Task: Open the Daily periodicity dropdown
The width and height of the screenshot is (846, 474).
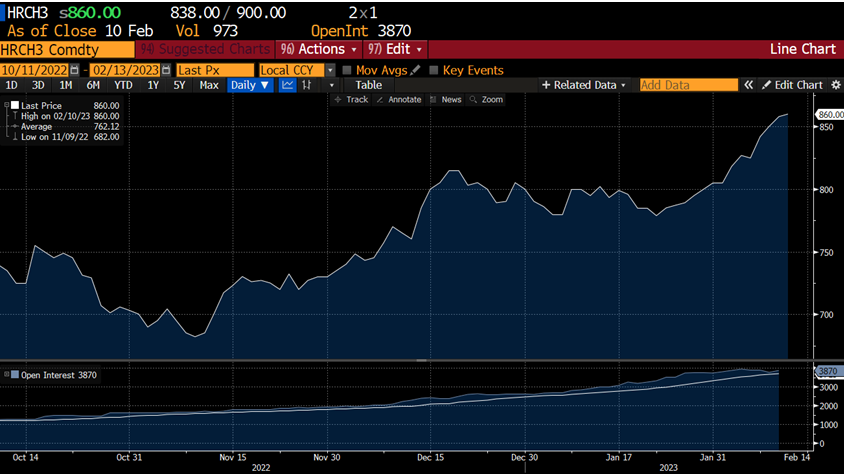Action: point(249,86)
